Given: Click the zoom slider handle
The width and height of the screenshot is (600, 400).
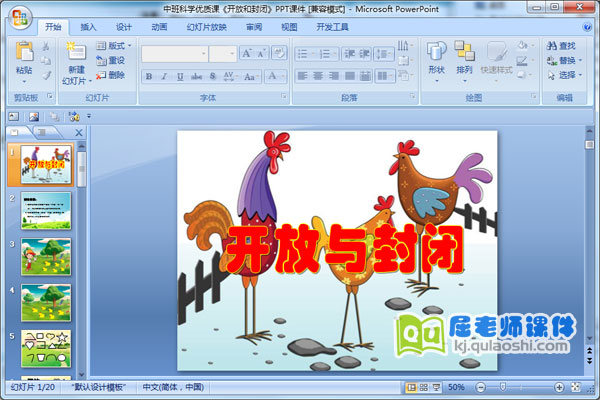Looking at the screenshot, I should point(503,387).
